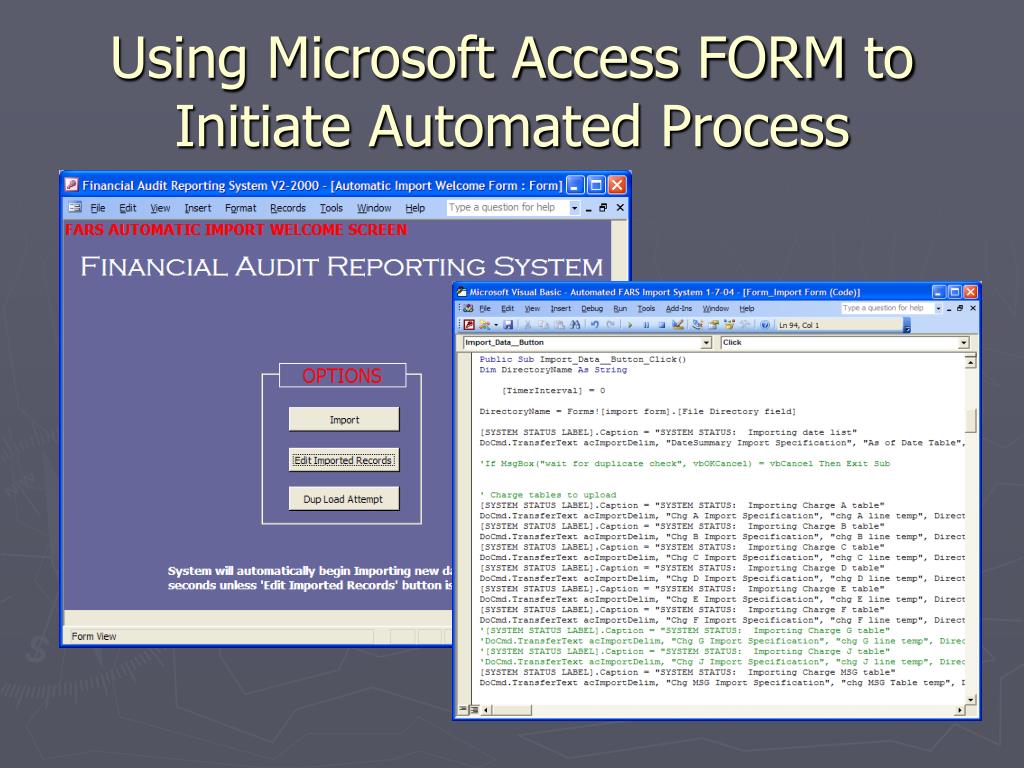Open the Format menu in Access window
The image size is (1024, 768).
240,208
